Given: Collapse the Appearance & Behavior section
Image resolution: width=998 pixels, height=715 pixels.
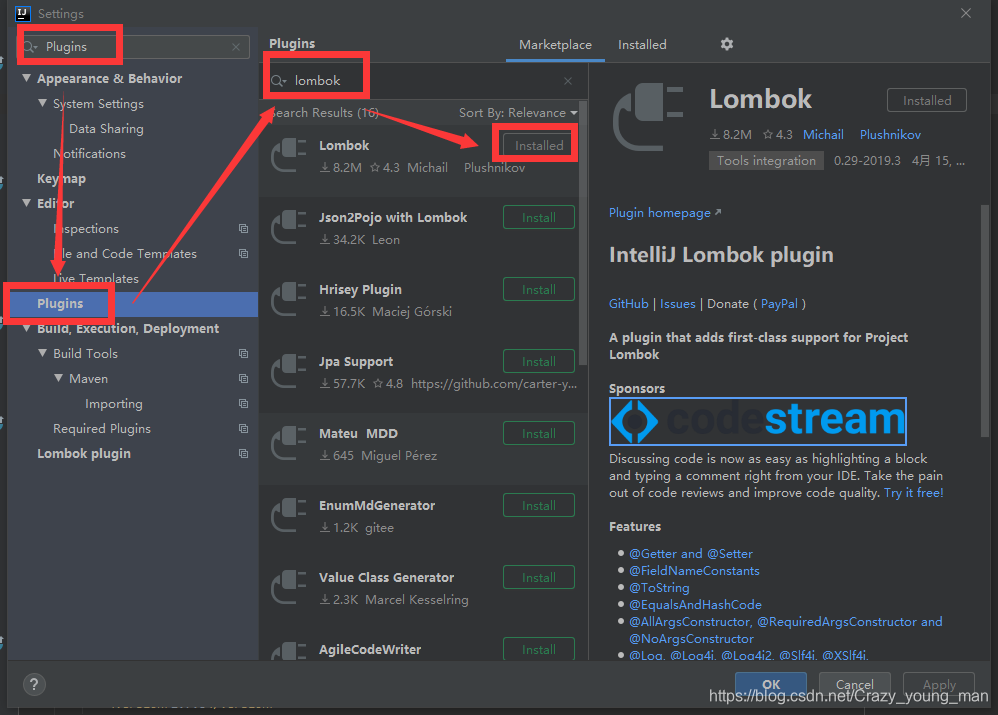Looking at the screenshot, I should click(x=27, y=78).
